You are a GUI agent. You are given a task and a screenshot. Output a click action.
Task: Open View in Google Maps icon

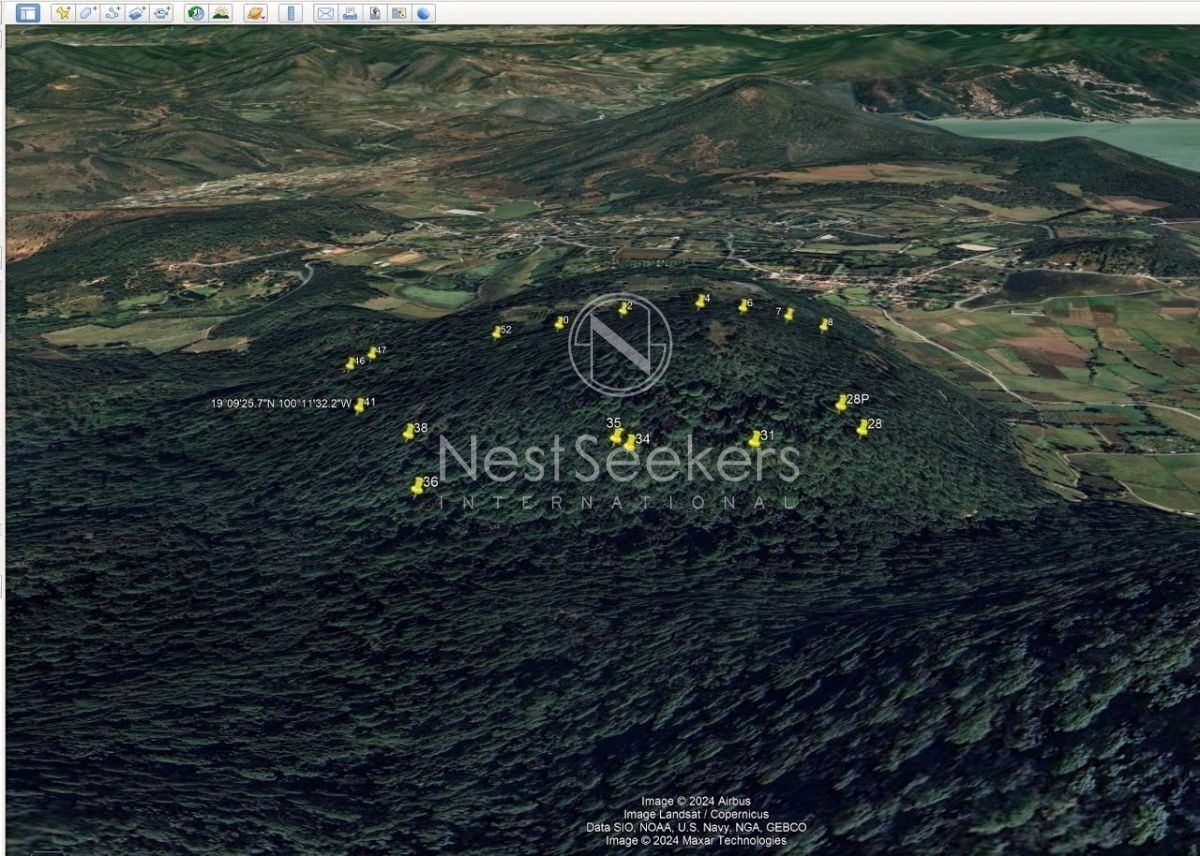pos(399,13)
